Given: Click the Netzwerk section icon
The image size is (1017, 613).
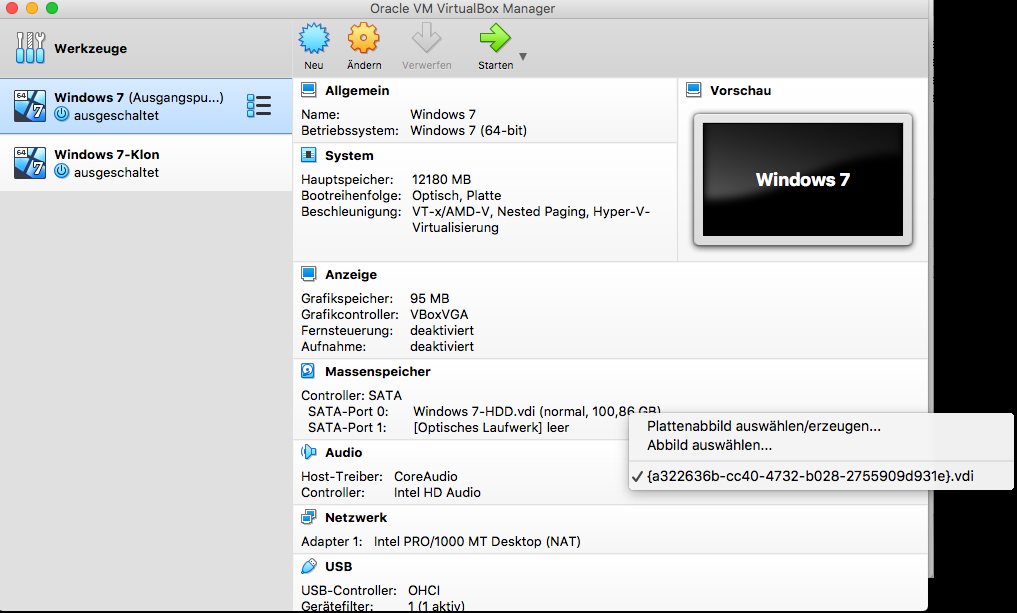Looking at the screenshot, I should 309,517.
